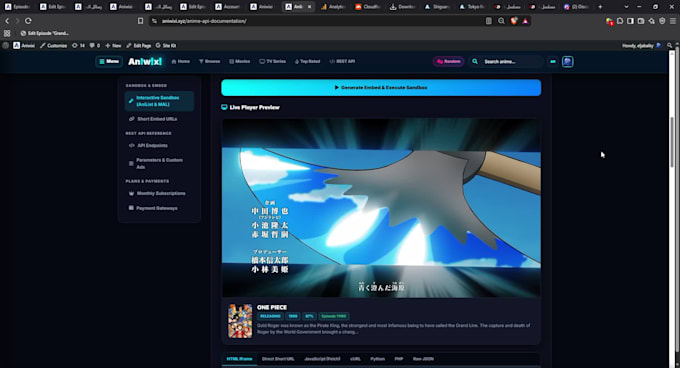Viewport: 680px width, 368px height.
Task: Open the admin bar search magnifier
Action: (670, 46)
